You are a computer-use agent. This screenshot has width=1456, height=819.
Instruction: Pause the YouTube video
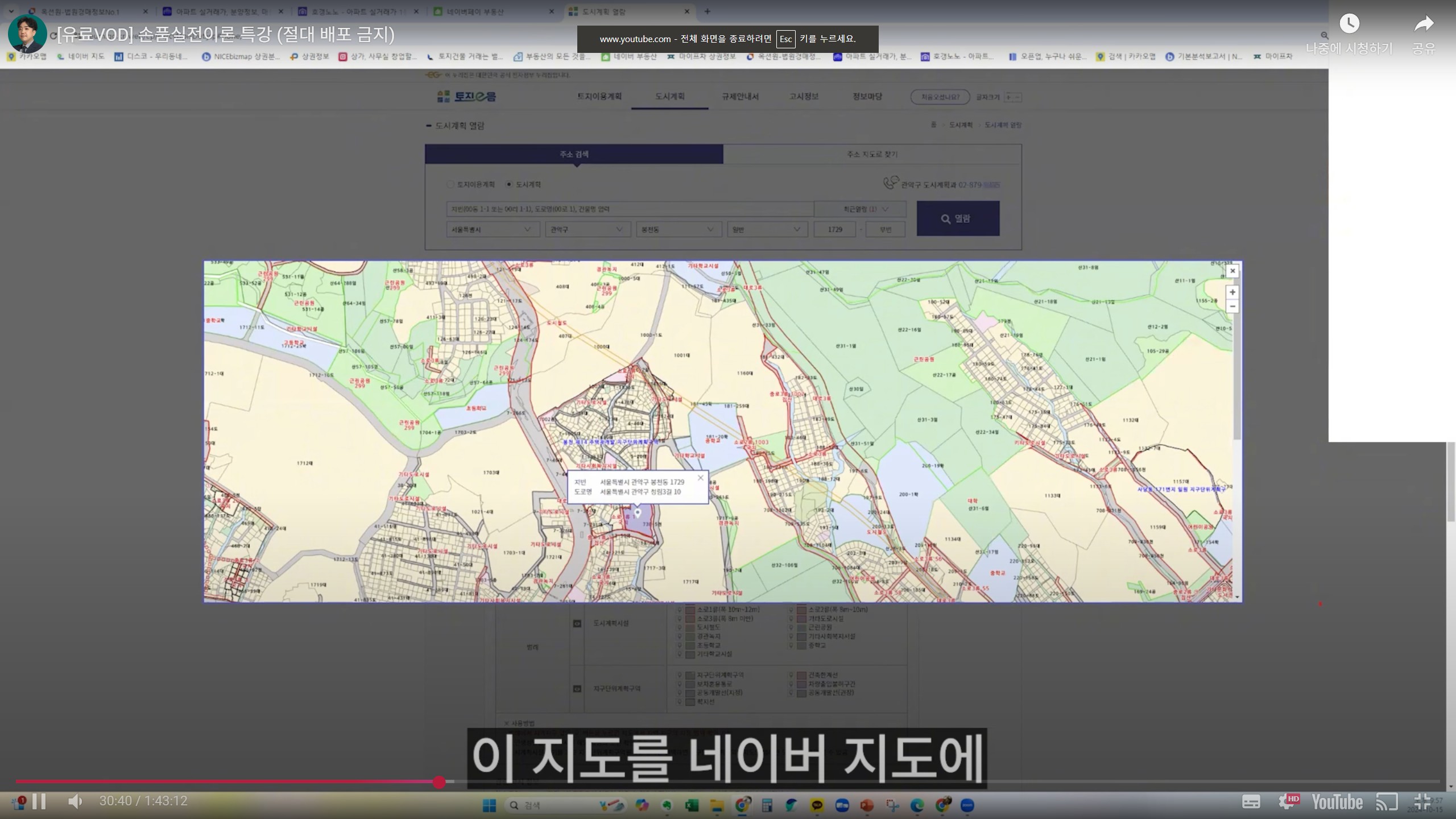point(39,801)
